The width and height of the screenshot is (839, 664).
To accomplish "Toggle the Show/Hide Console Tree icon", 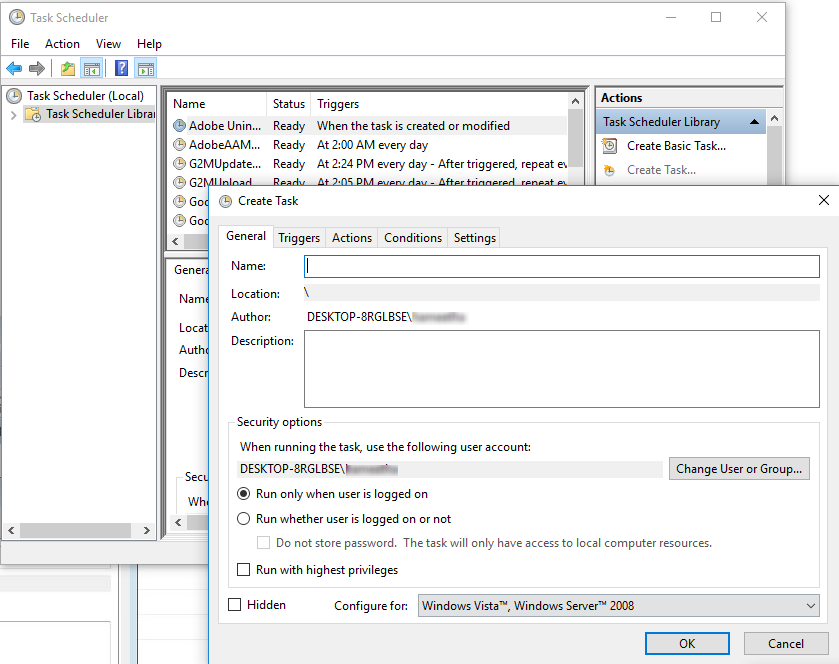I will coord(91,69).
